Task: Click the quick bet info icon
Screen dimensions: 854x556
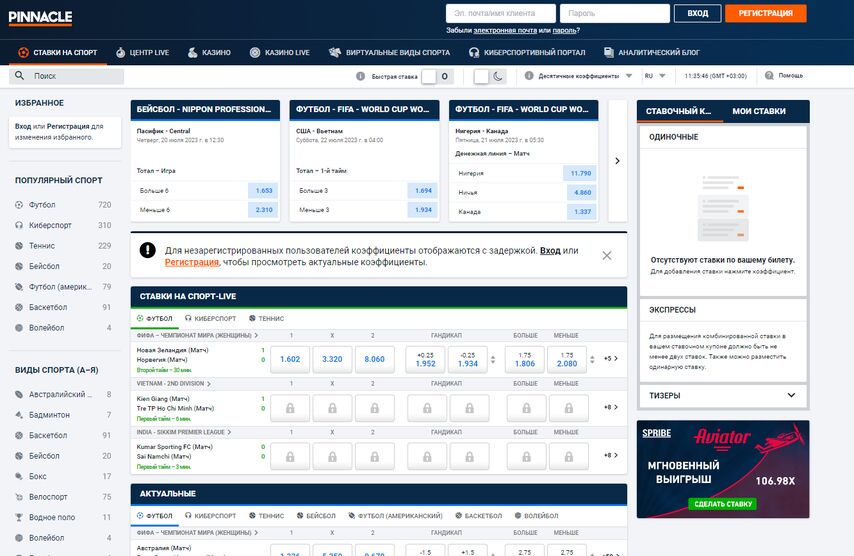Action: [x=361, y=76]
